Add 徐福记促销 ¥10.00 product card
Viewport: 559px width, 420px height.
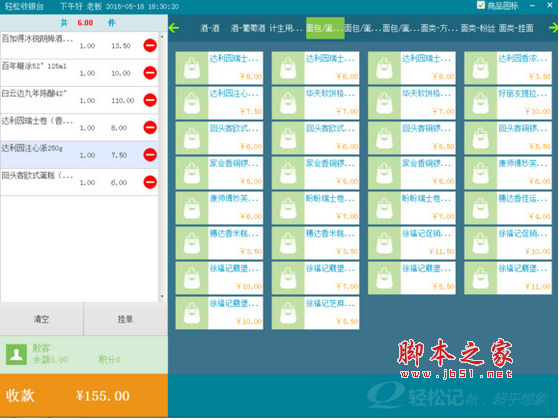(508, 243)
